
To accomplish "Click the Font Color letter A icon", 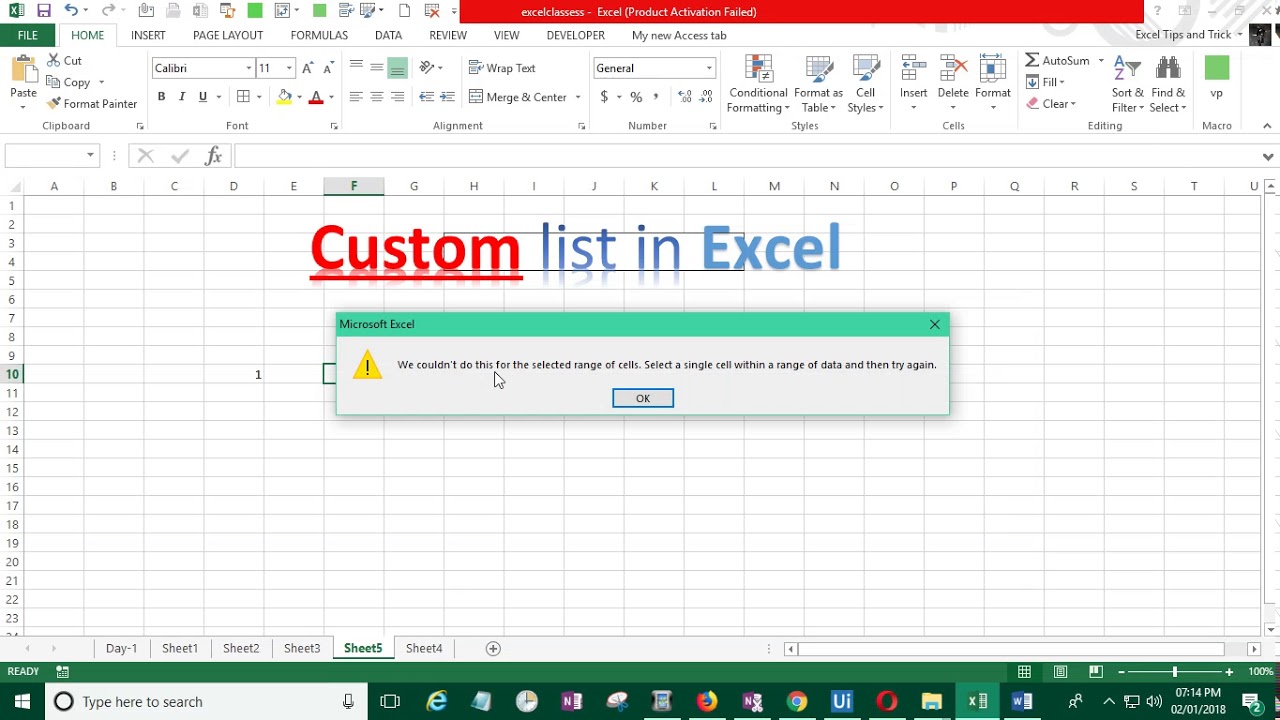I will click(x=316, y=97).
